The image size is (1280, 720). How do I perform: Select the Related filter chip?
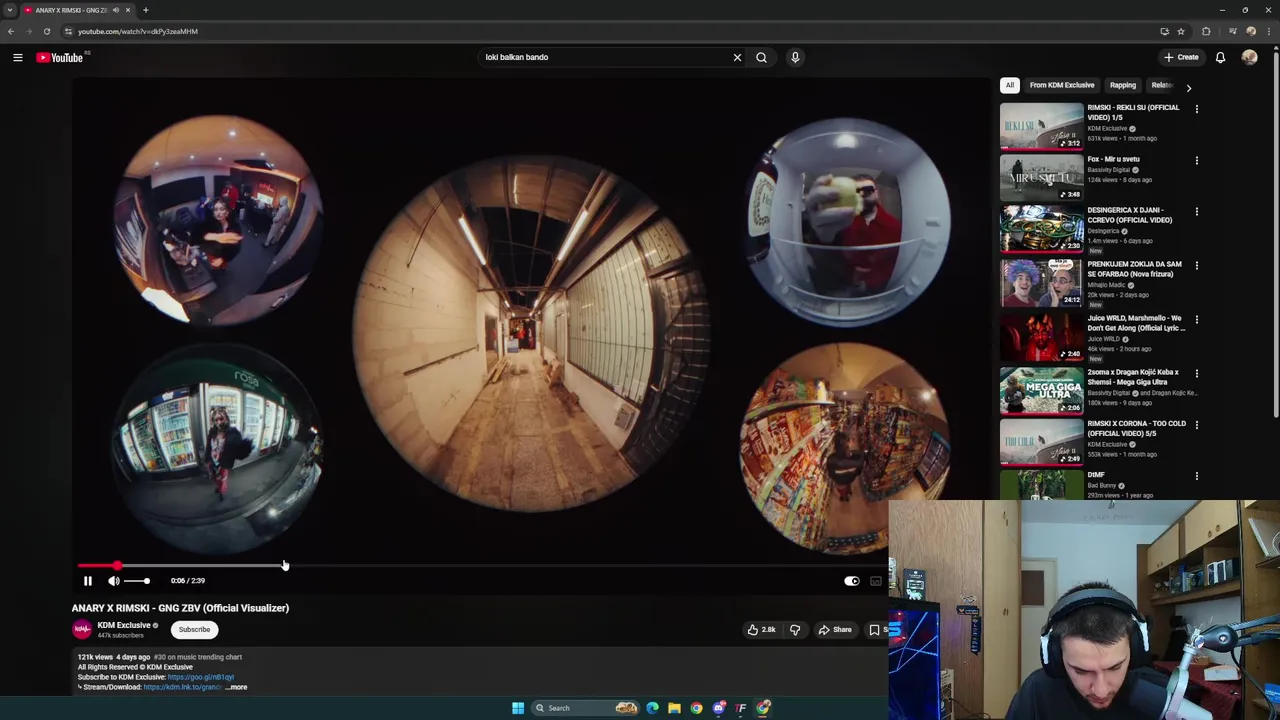click(x=1161, y=86)
